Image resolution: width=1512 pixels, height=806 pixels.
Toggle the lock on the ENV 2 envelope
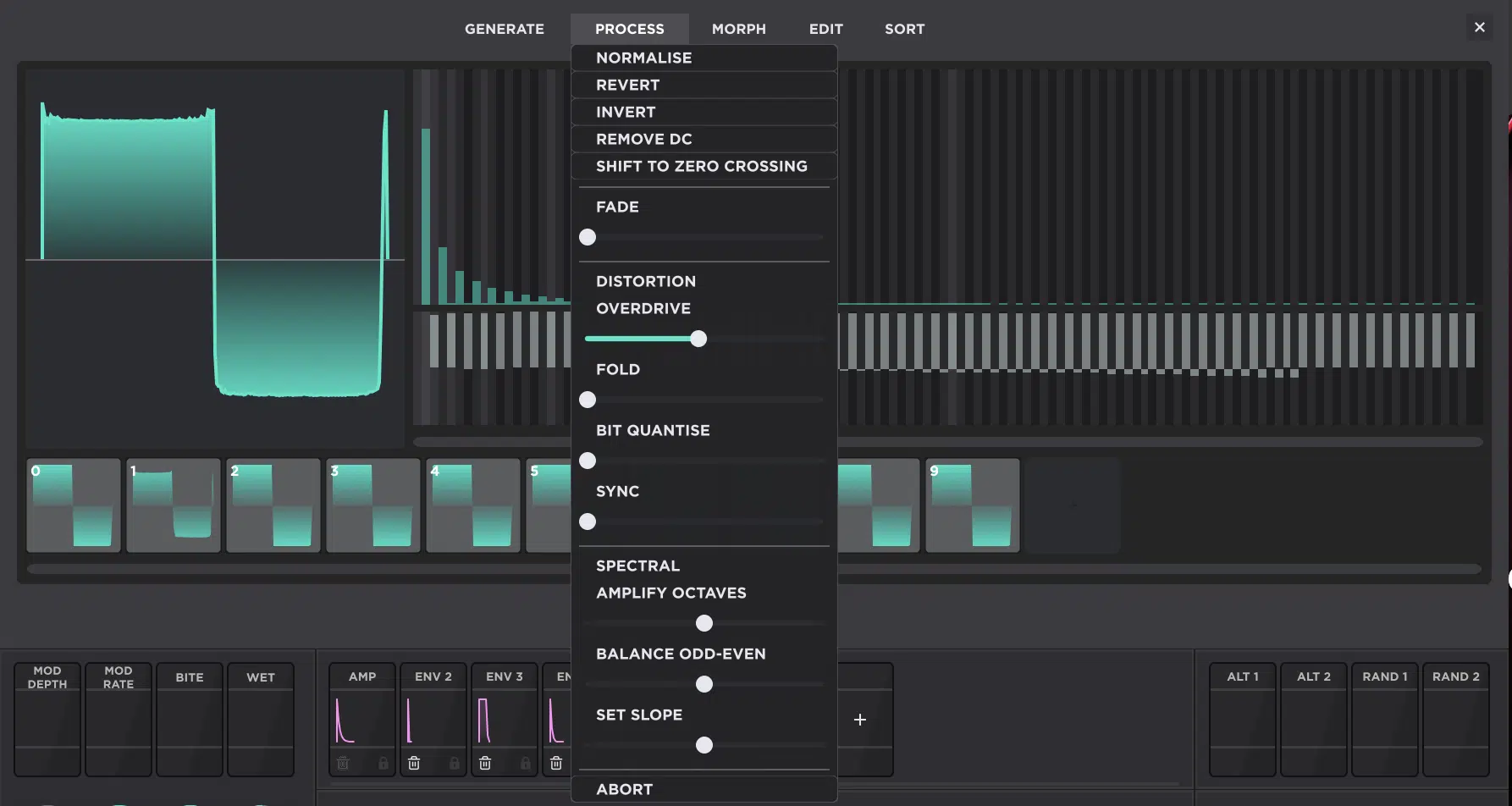(x=455, y=763)
